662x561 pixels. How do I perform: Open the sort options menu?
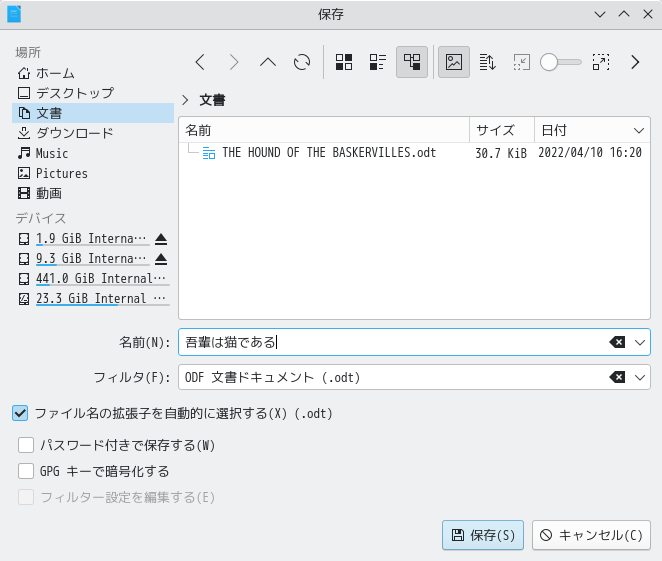coord(488,62)
